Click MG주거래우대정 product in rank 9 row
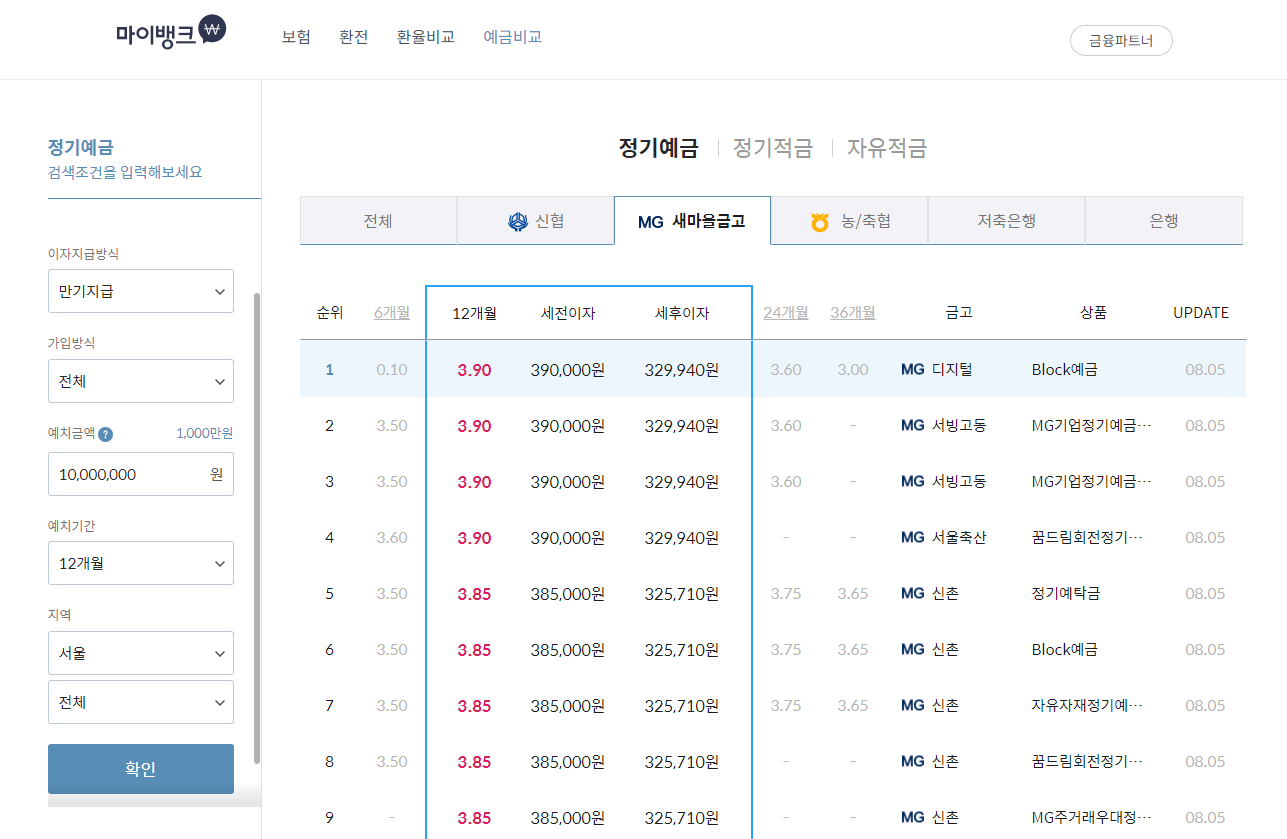Image resolution: width=1287 pixels, height=839 pixels. 1091,818
